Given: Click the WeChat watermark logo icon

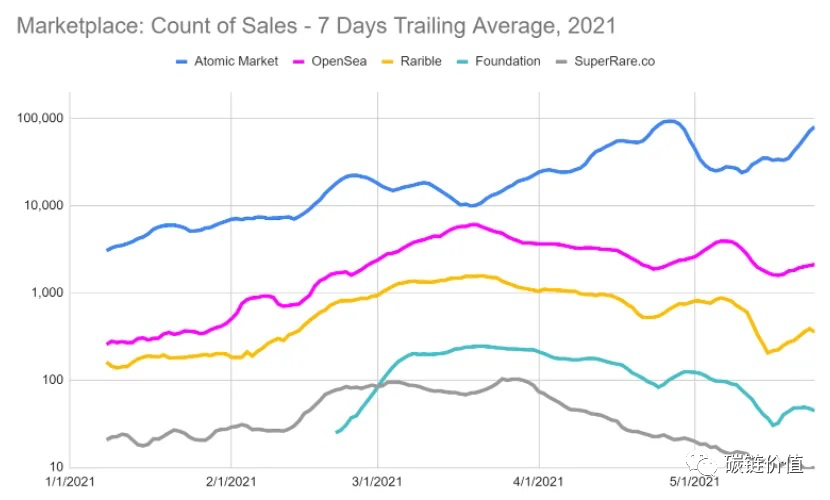Looking at the screenshot, I should tap(702, 463).
